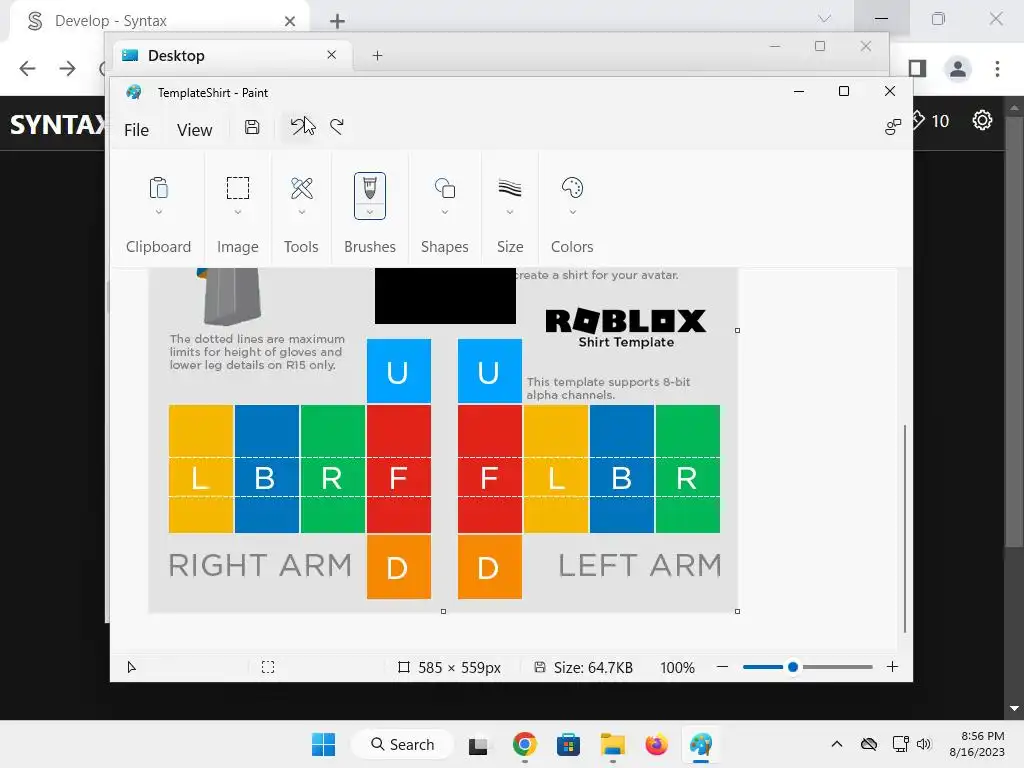Switch to Develop - Syntax Chrome tab
This screenshot has height=768, width=1024.
pyautogui.click(x=159, y=21)
